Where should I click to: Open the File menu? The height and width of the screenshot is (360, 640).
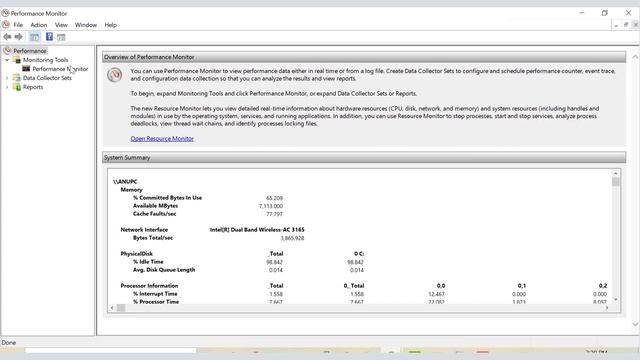click(x=18, y=25)
